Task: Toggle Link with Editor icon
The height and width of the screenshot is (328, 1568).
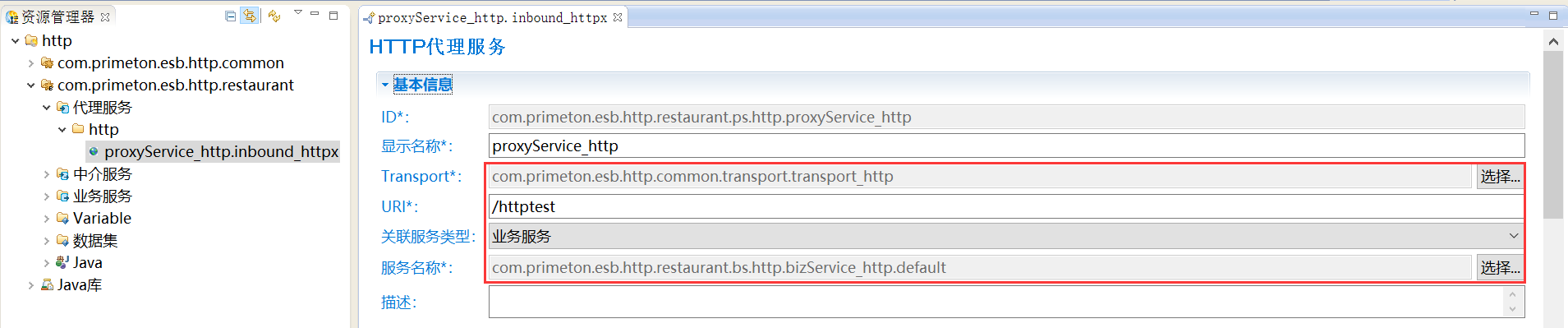Action: [x=250, y=16]
